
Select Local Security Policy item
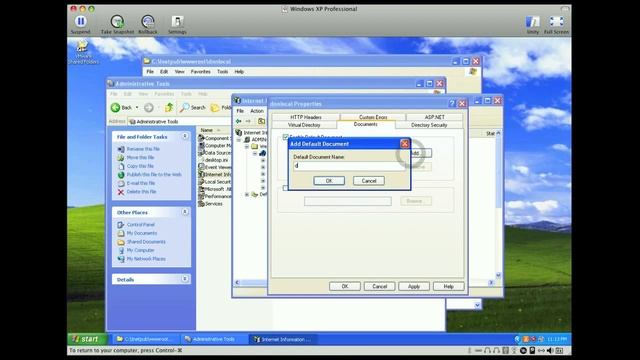click(214, 182)
